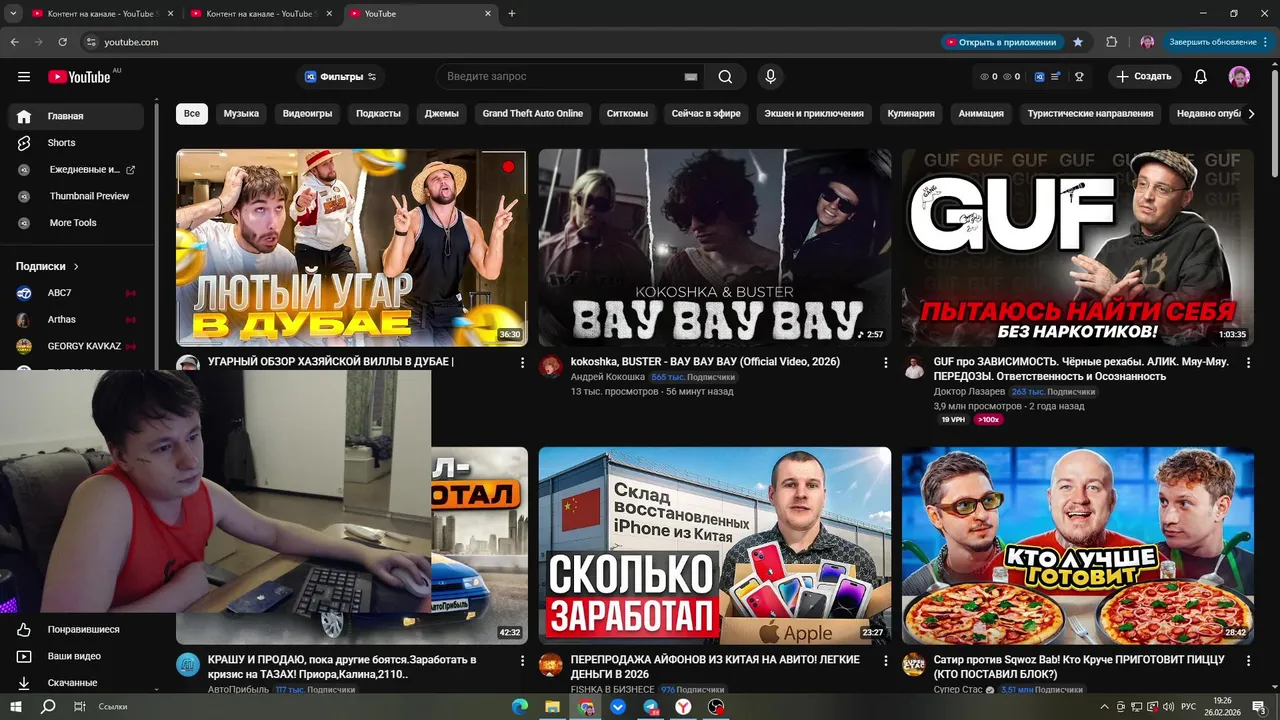1280x720 pixels.
Task: Open ABC7 subscription channel
Action: [x=76, y=293]
